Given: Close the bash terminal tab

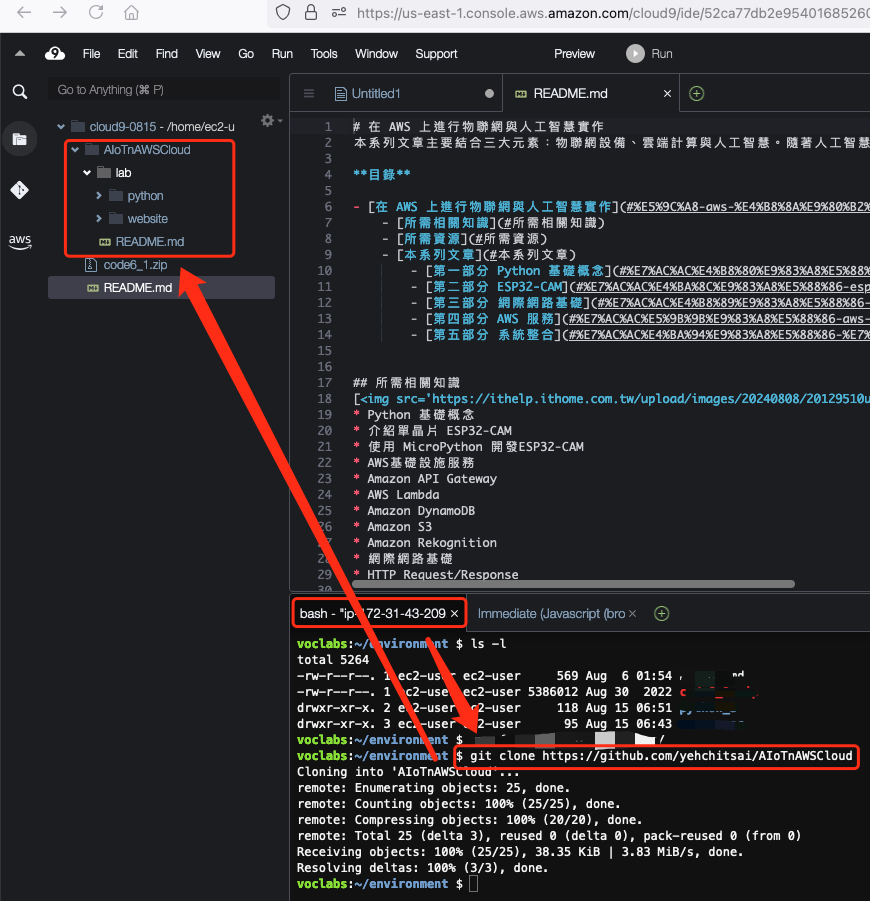Looking at the screenshot, I should pos(455,614).
